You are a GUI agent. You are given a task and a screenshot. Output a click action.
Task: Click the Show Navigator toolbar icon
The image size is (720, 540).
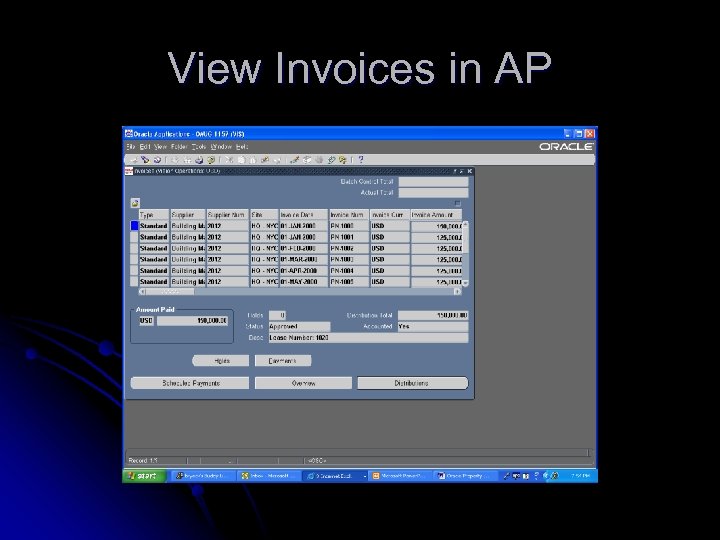157,160
